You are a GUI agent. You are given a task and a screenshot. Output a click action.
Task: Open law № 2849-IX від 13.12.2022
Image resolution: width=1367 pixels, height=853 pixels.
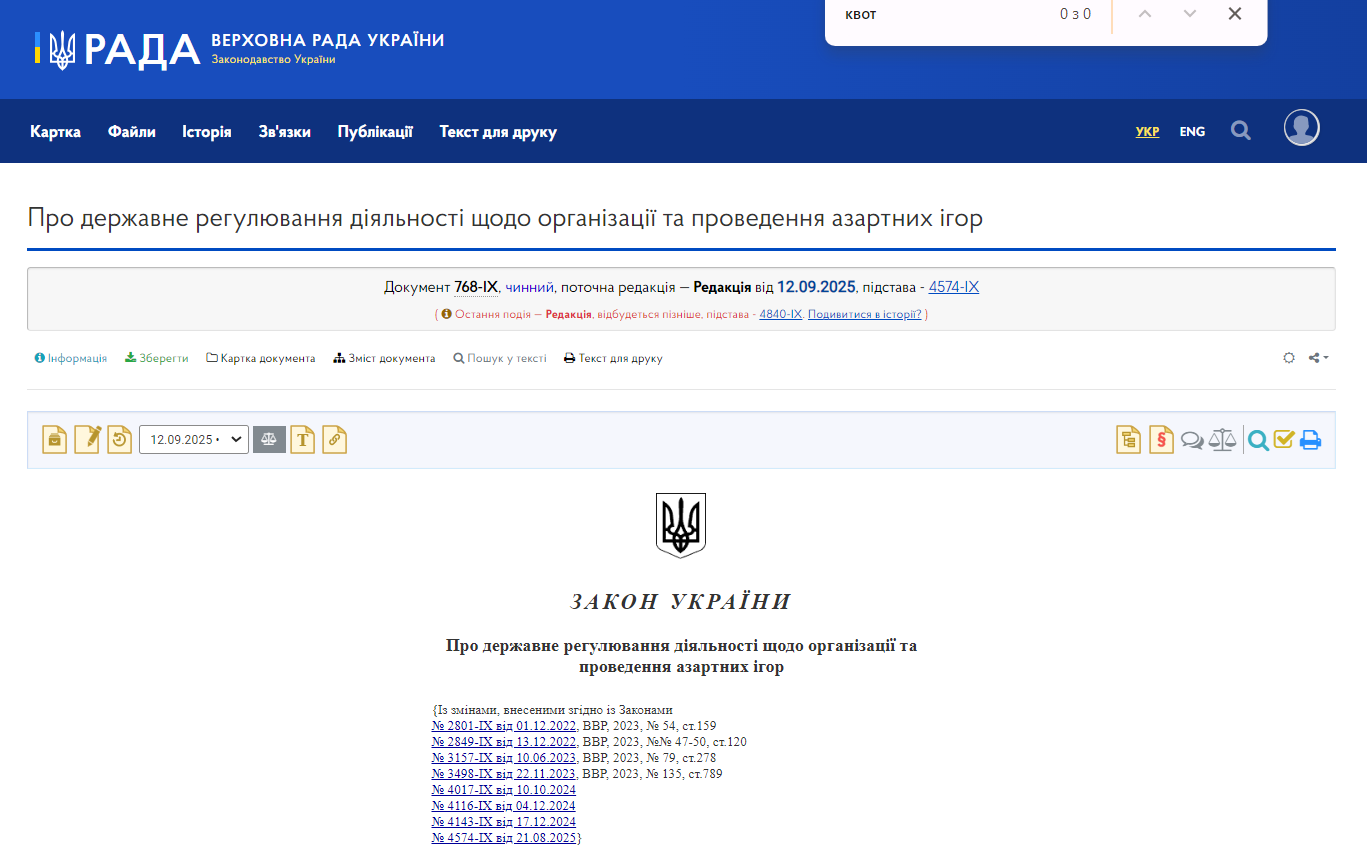pos(504,742)
